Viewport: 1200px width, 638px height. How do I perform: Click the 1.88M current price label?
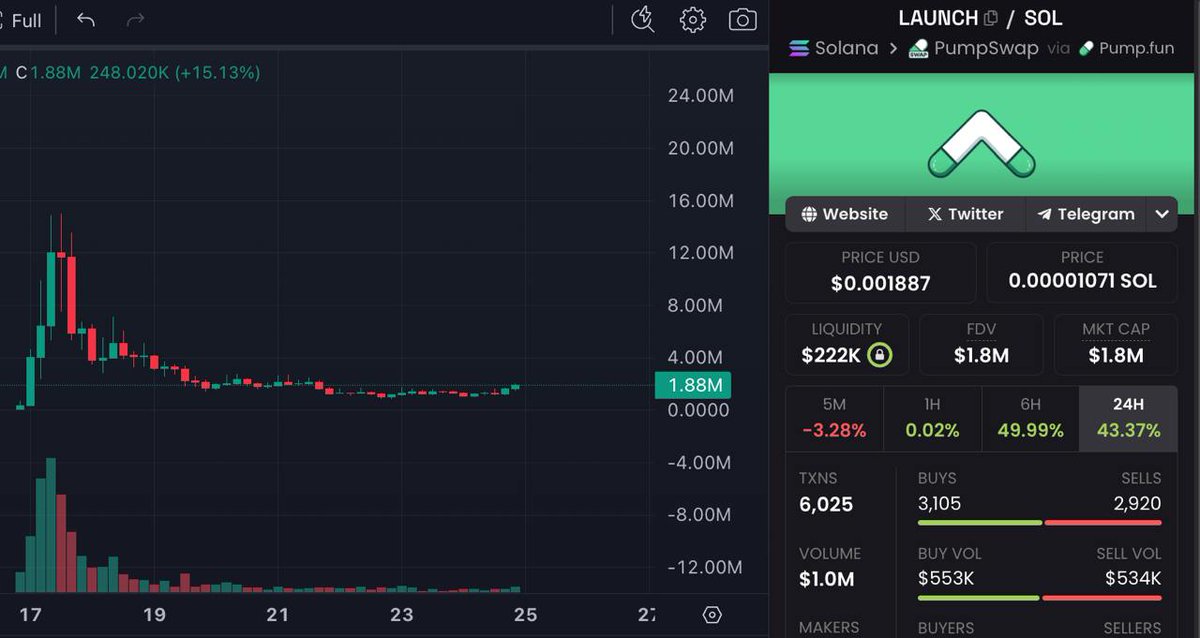coord(693,385)
